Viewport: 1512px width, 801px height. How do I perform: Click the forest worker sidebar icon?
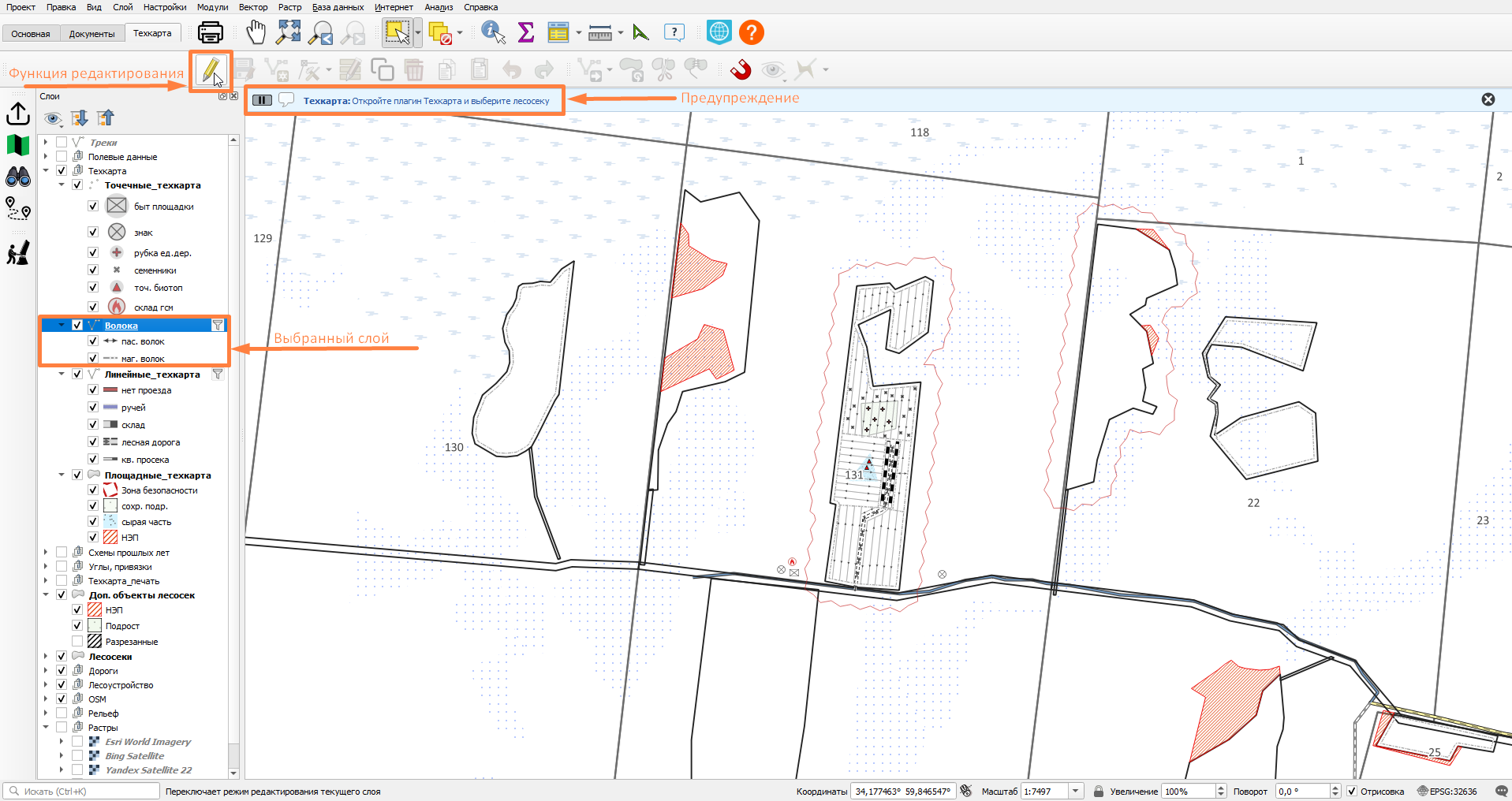pos(18,252)
